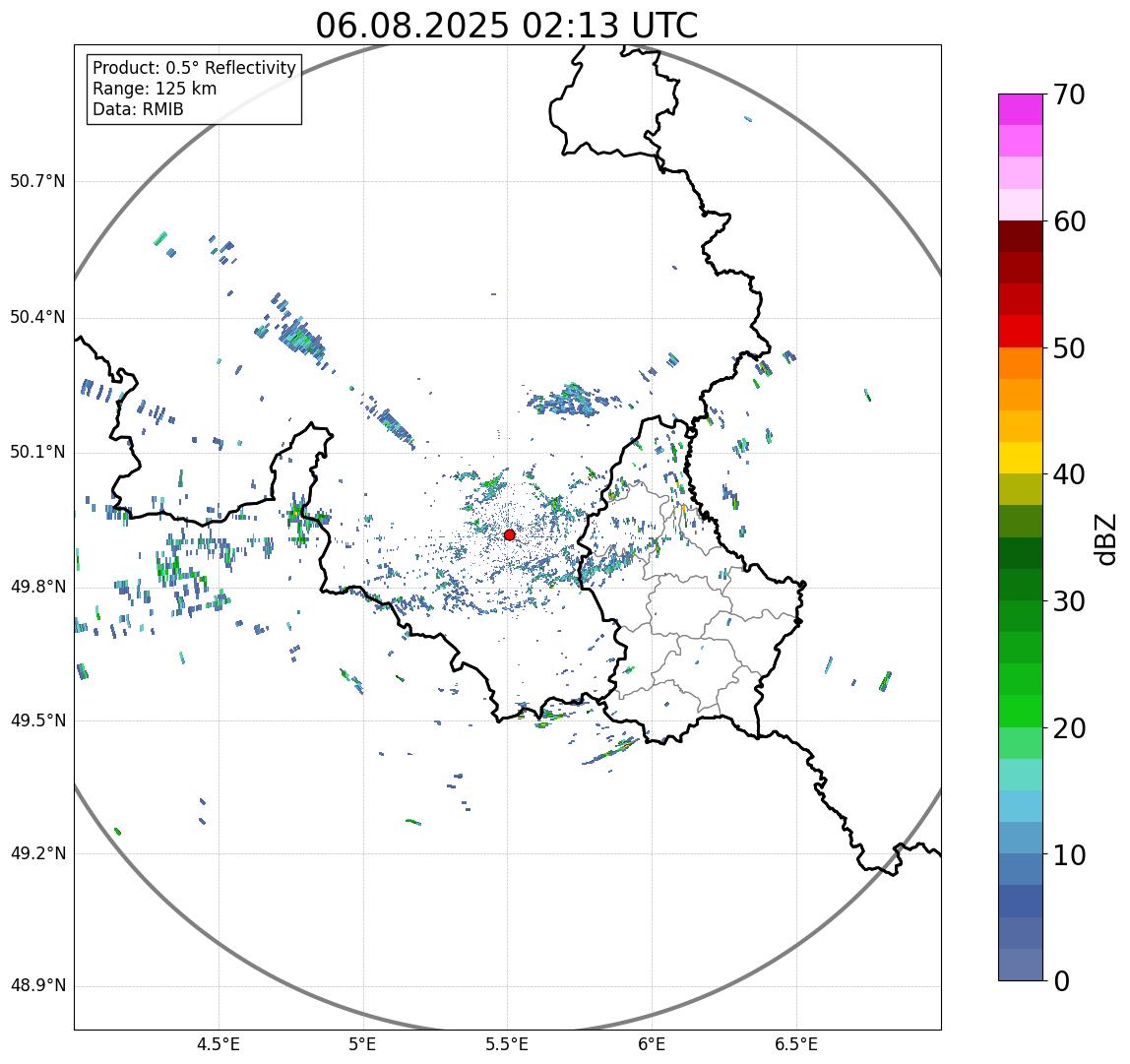The image size is (1130, 1064).
Task: Click the 'dBZ' colorbar axis label
Action: tap(1105, 539)
